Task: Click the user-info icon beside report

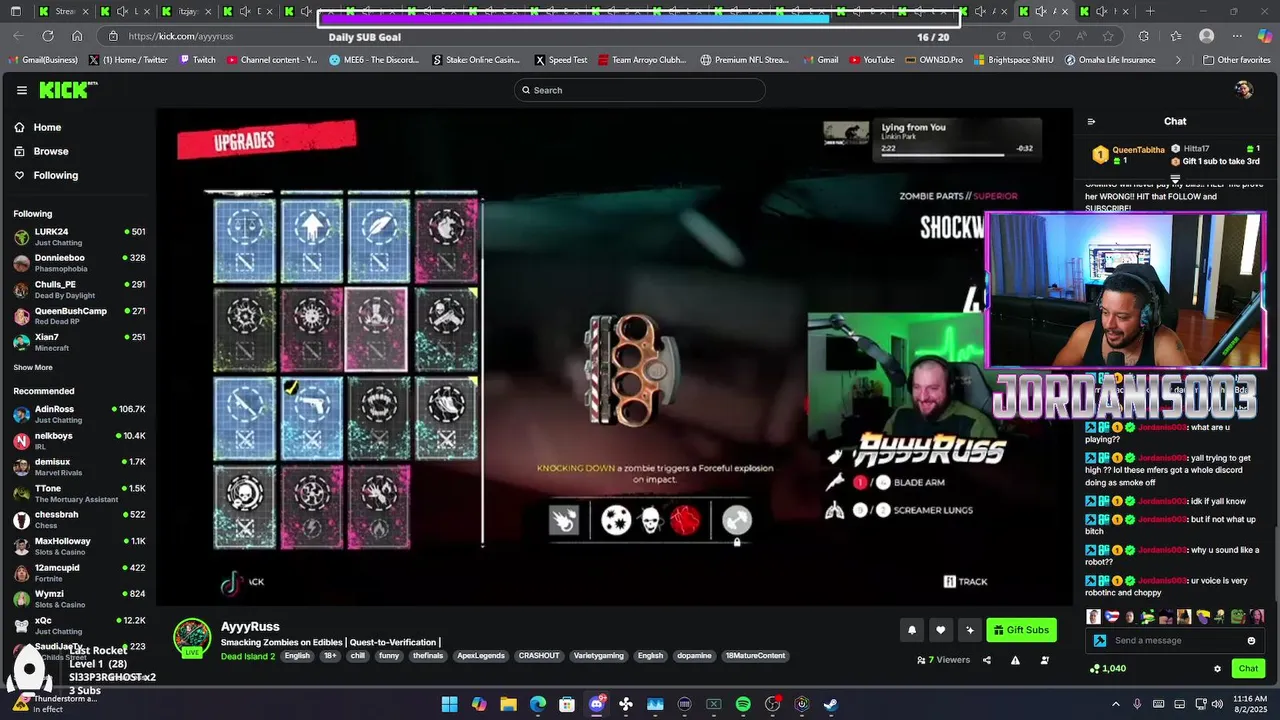Action: (1045, 660)
